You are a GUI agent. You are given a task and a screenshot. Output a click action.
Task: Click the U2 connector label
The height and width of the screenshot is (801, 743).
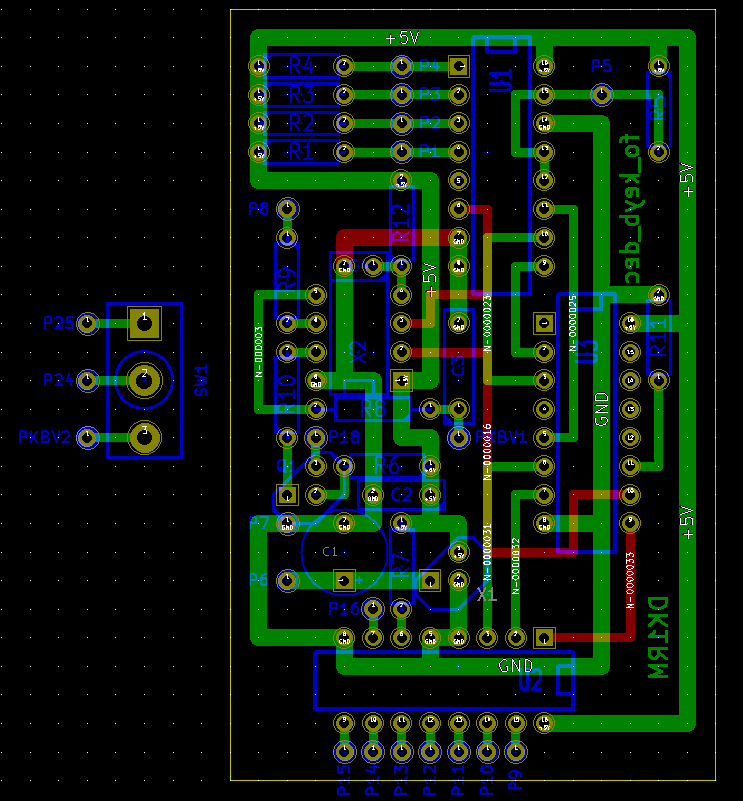(x=531, y=684)
